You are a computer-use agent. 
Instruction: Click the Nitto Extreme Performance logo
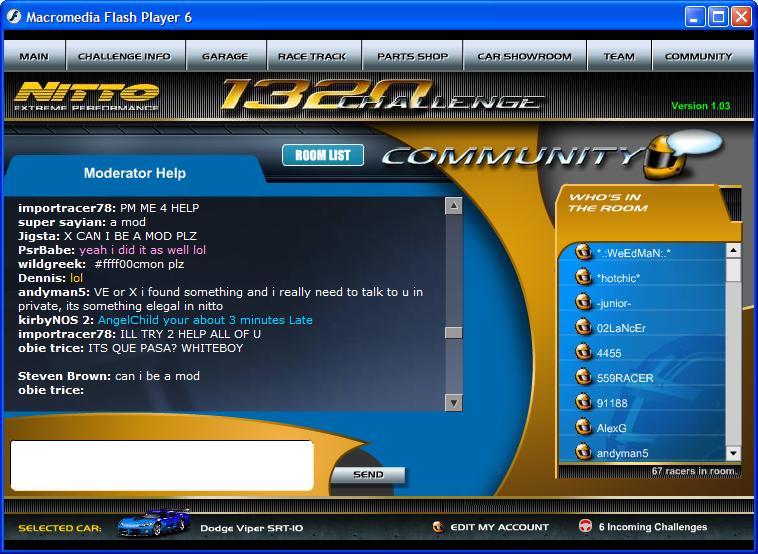(87, 96)
